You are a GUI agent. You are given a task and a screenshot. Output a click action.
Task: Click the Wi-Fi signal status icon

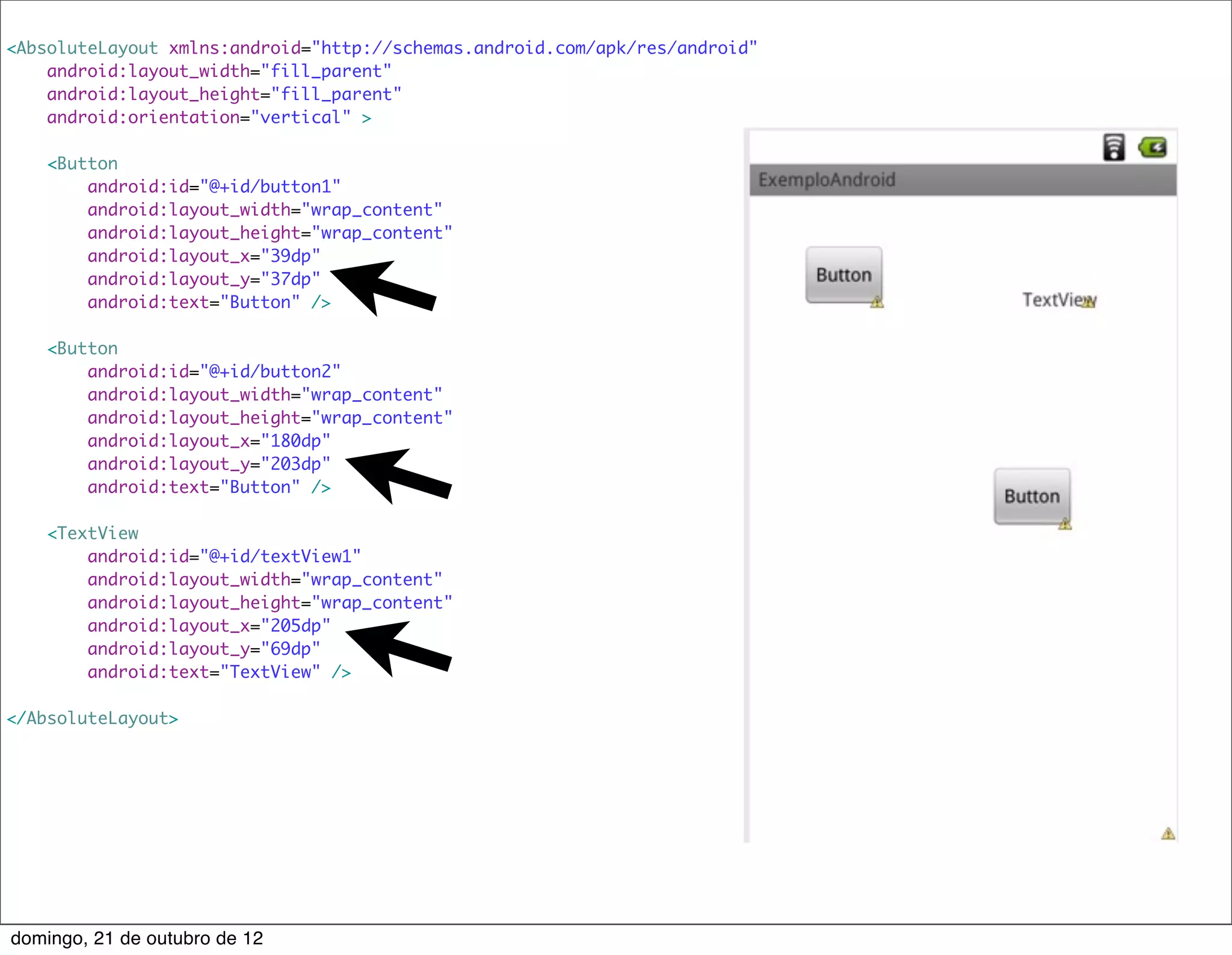[x=1113, y=147]
